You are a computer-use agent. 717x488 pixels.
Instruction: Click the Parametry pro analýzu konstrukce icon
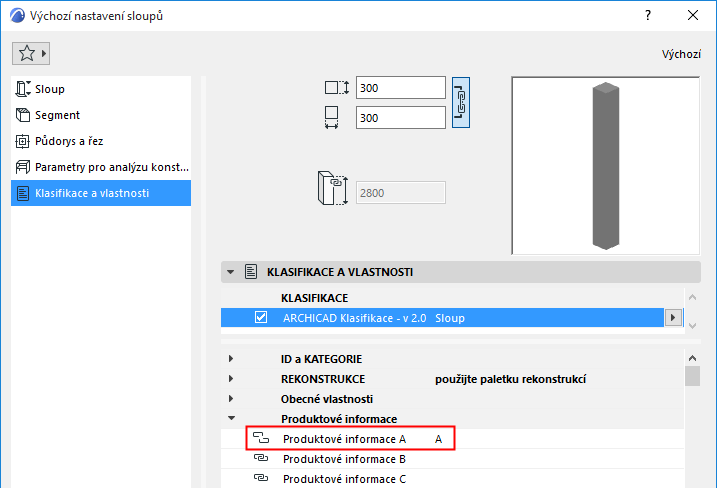(22, 167)
